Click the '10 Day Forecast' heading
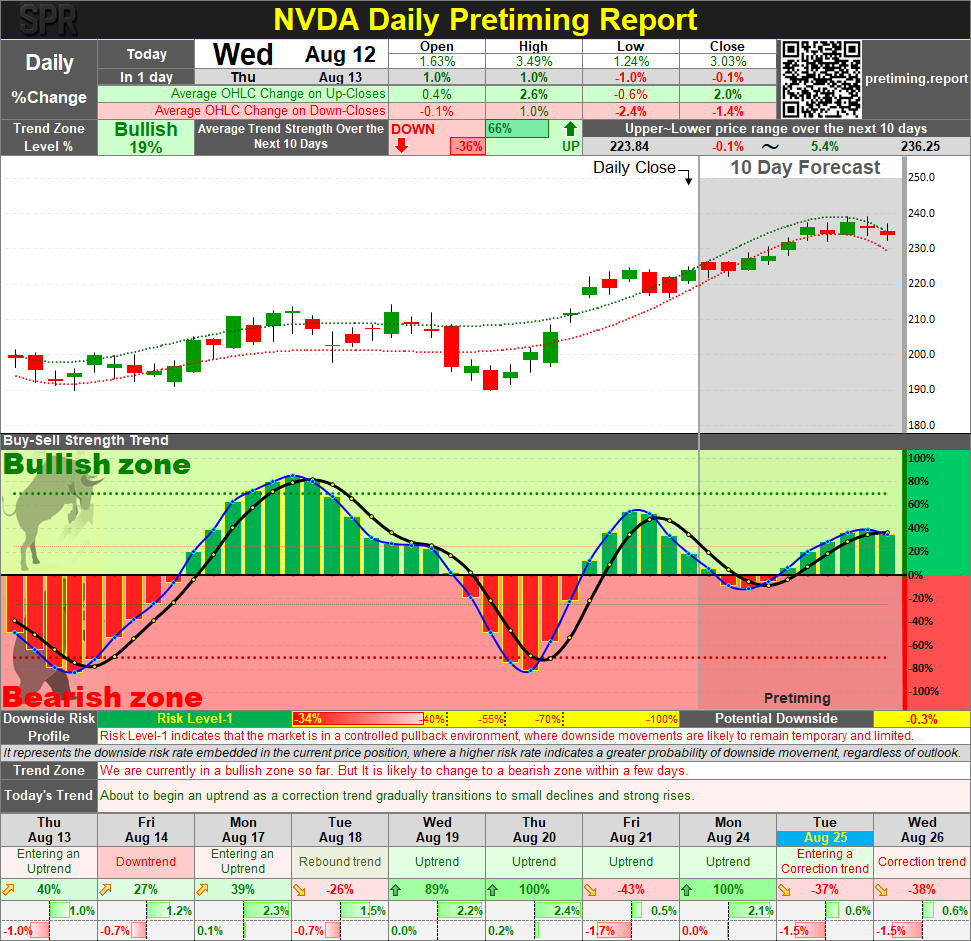This screenshot has width=971, height=941. [805, 167]
